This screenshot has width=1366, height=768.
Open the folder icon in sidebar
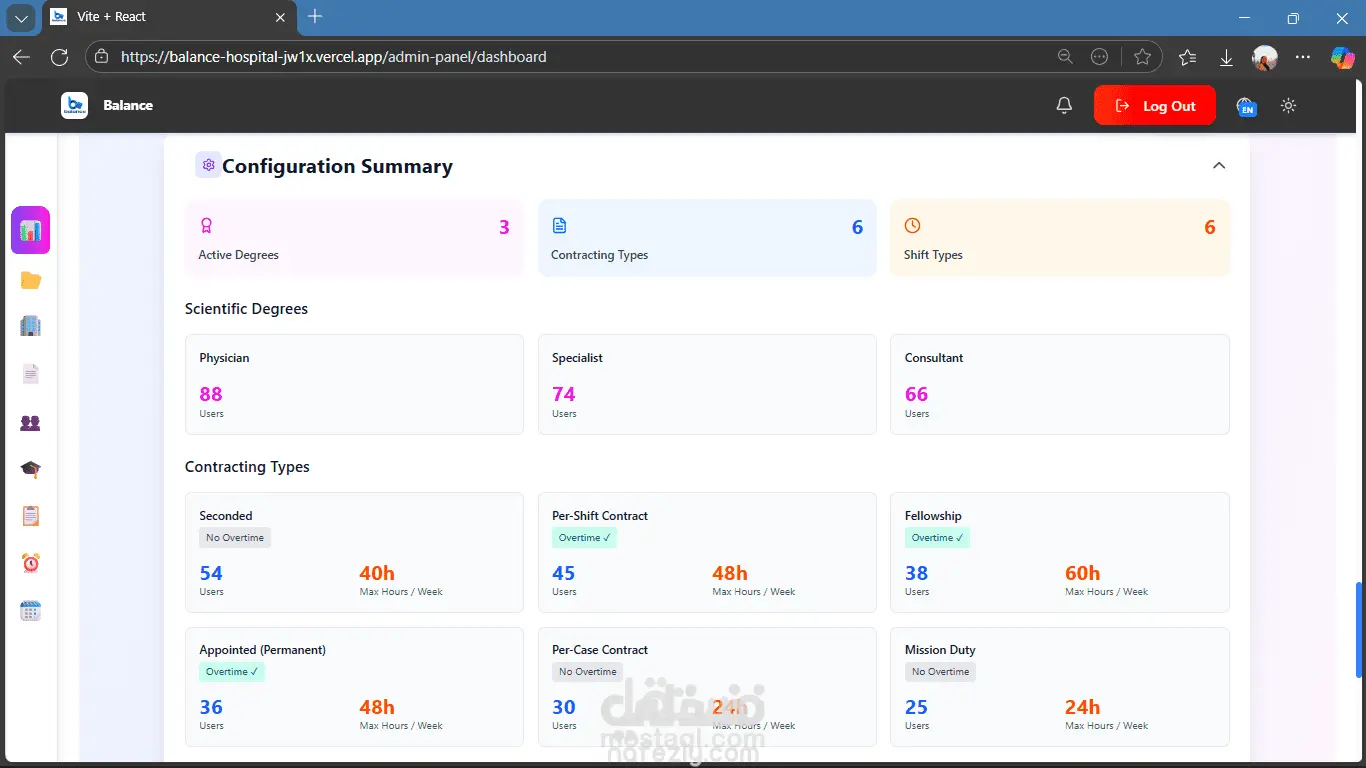[x=31, y=280]
